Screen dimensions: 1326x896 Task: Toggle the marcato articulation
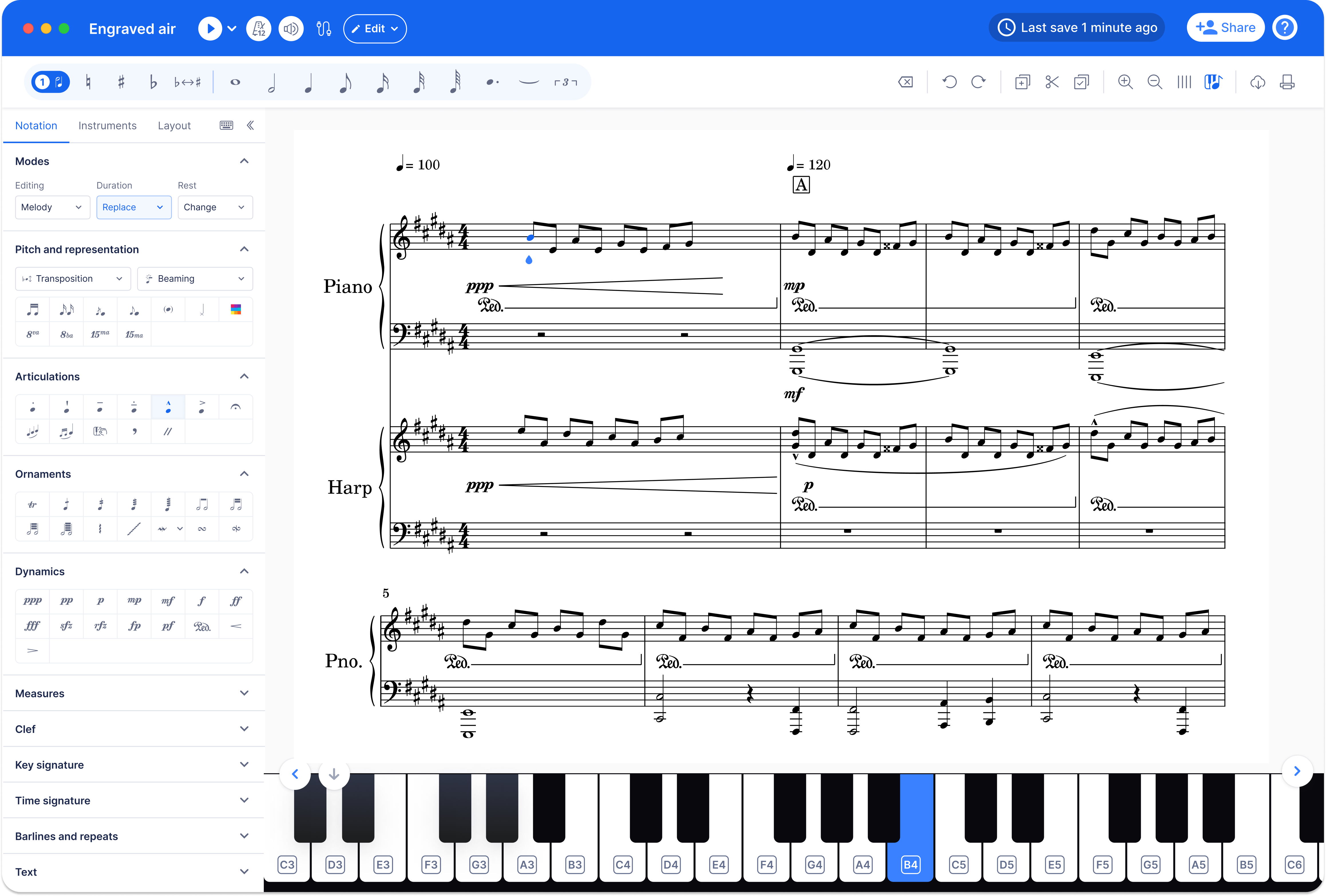click(168, 407)
